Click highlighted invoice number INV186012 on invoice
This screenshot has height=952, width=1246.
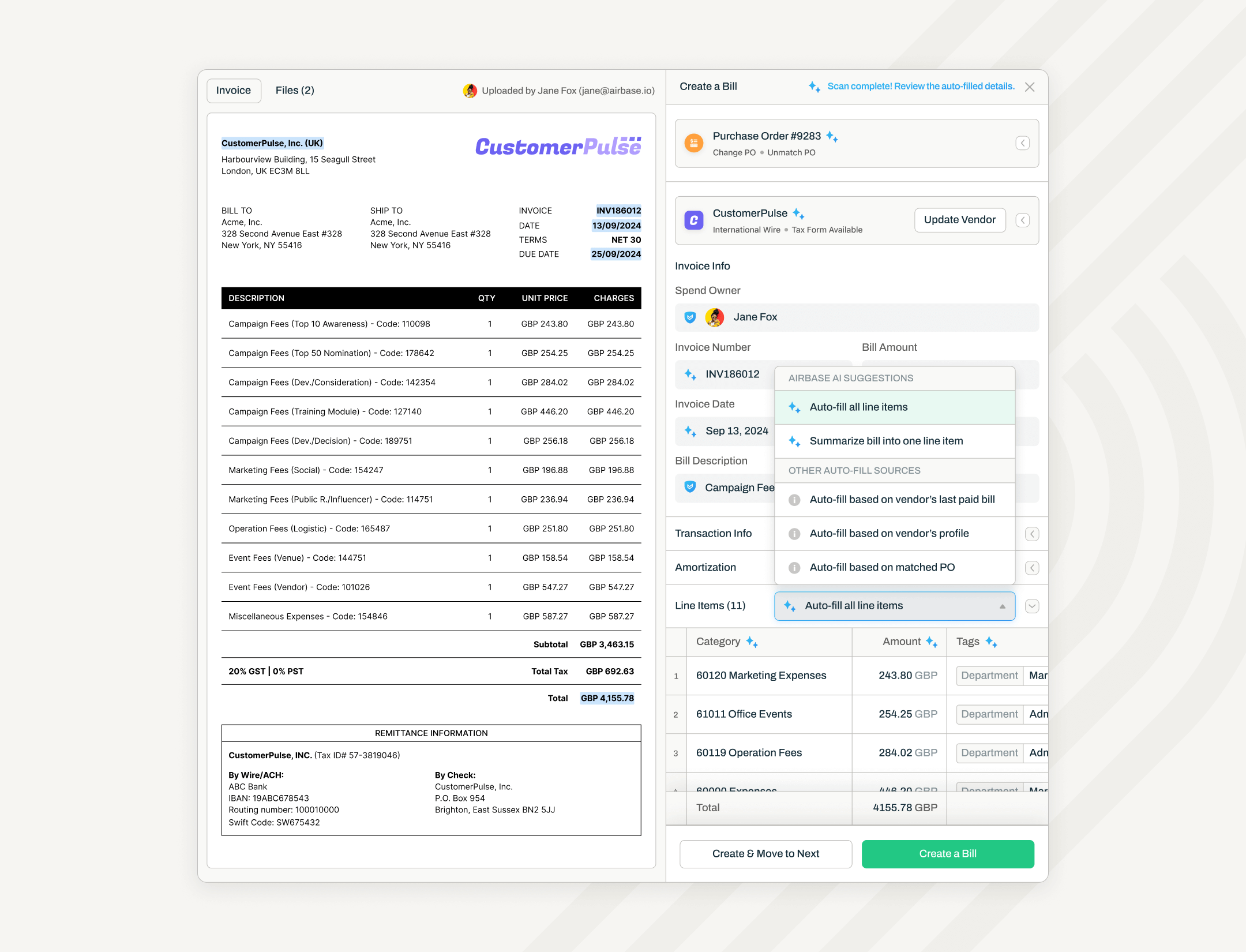click(618, 211)
